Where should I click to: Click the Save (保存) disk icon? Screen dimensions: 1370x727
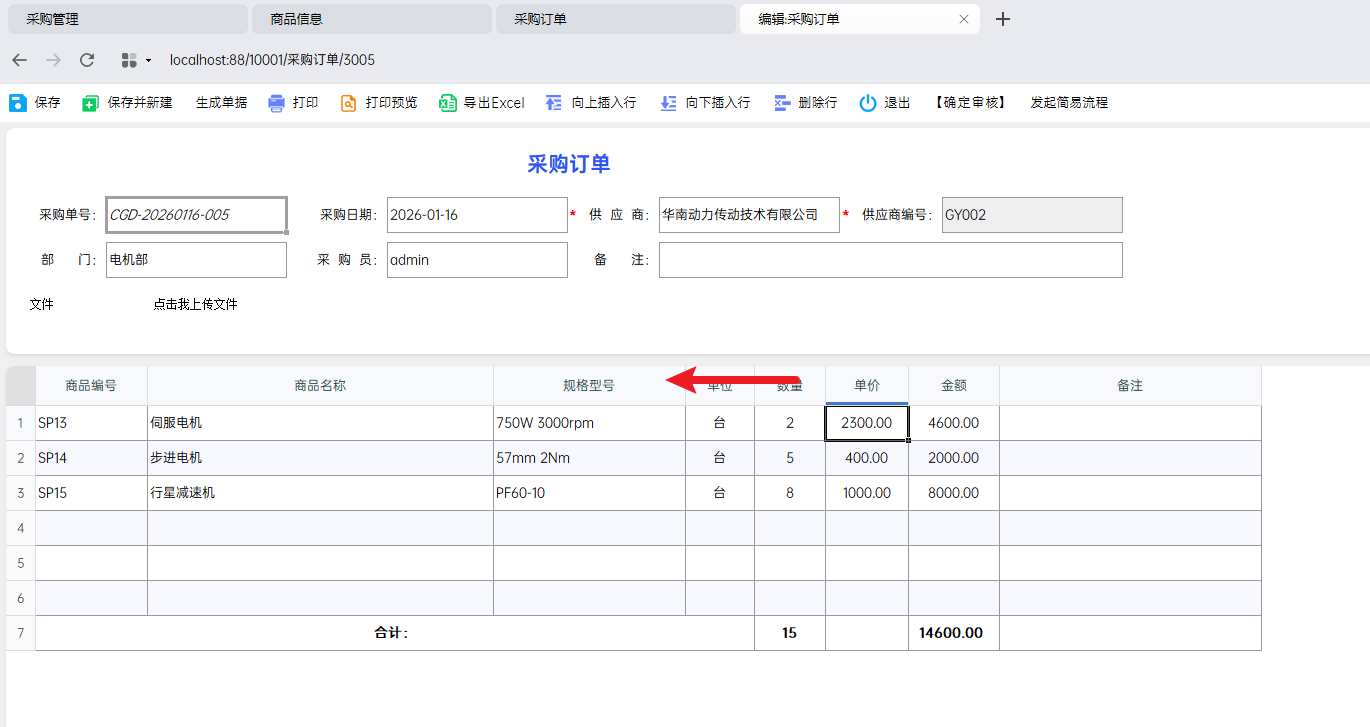[18, 103]
